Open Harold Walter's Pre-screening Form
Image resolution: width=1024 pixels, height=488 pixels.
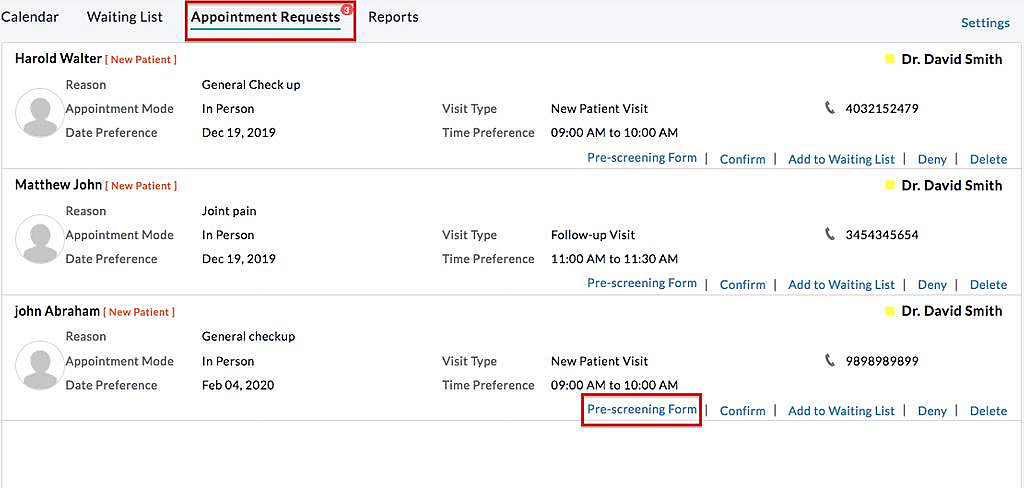click(x=641, y=158)
